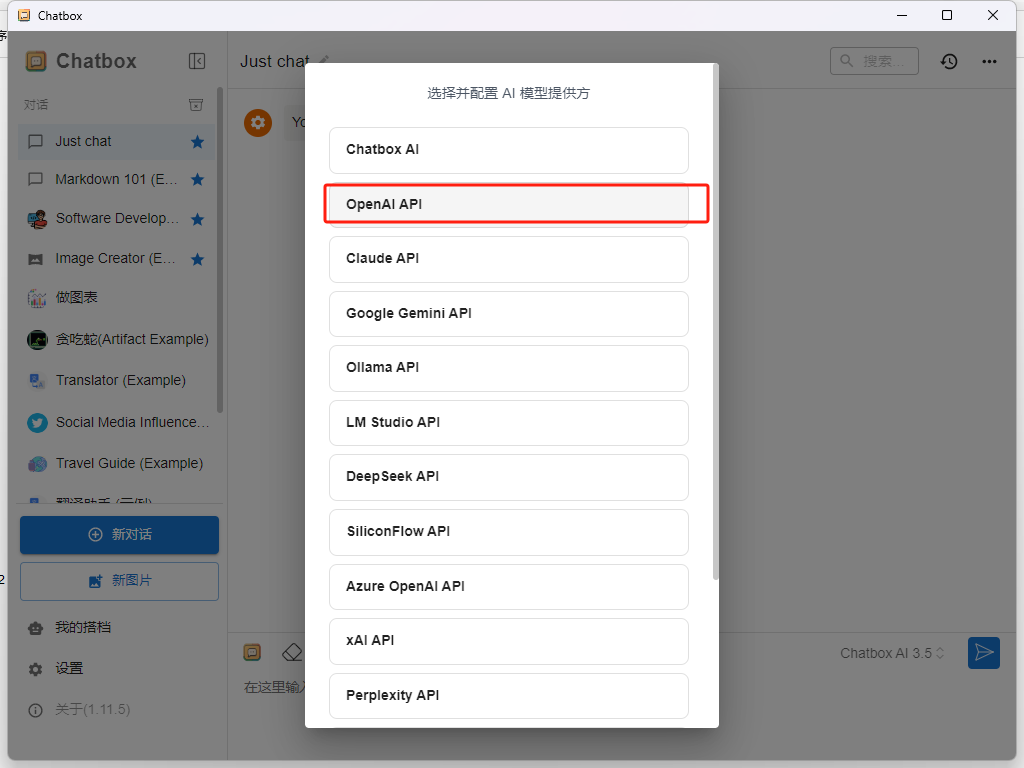This screenshot has height=768, width=1024.
Task: Click the info icon next to 关于
Action: [x=35, y=711]
